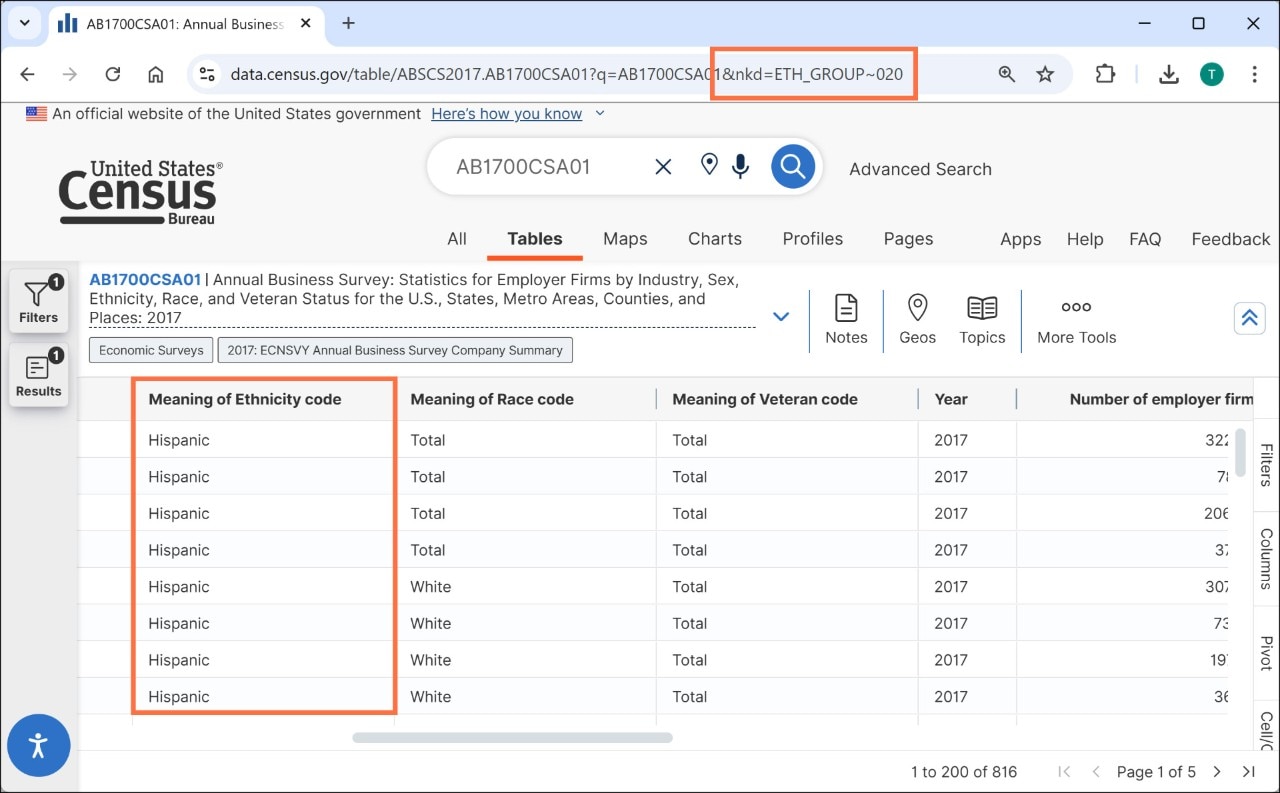Open the Help link
The width and height of the screenshot is (1280, 793).
click(1085, 239)
